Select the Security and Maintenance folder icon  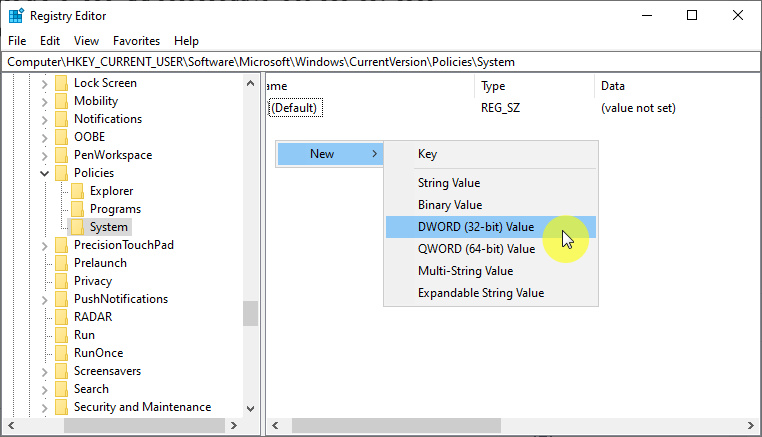(62, 407)
